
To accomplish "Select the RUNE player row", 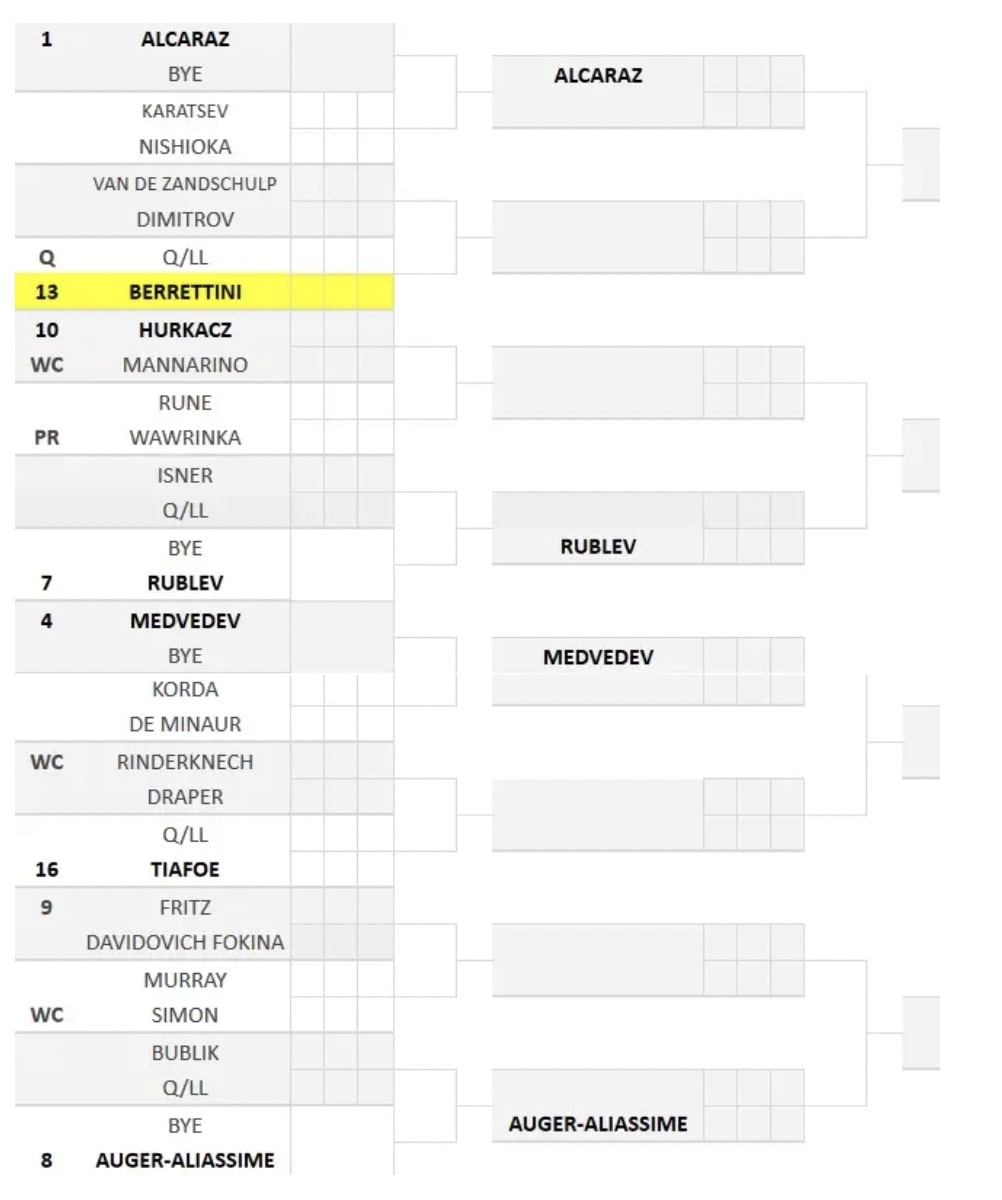I will point(185,403).
